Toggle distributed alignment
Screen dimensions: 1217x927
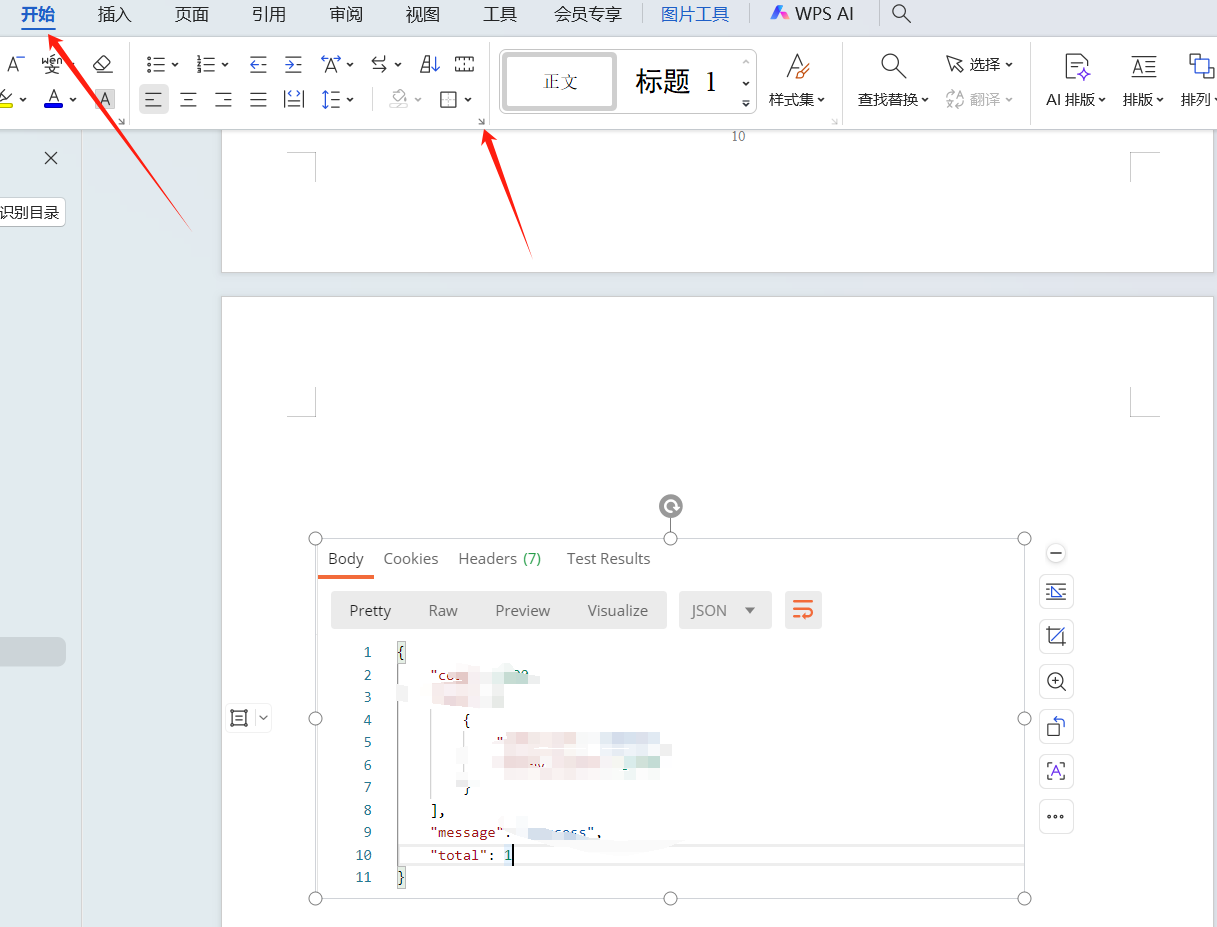click(294, 99)
